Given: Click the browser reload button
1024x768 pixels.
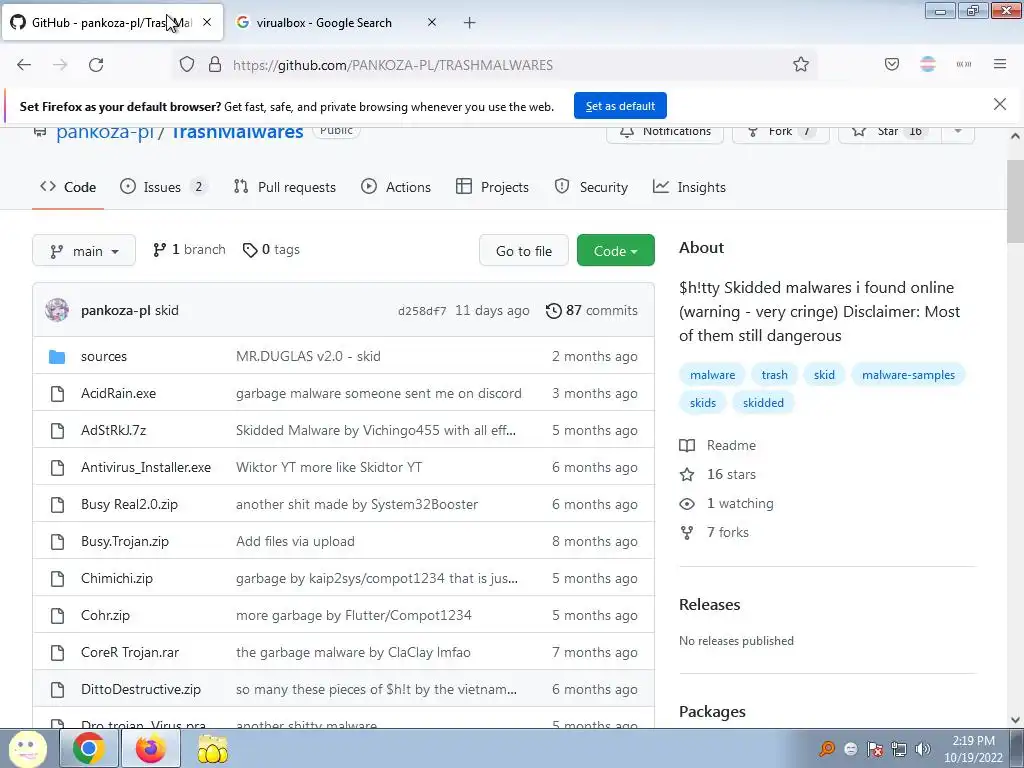Looking at the screenshot, I should 96,65.
